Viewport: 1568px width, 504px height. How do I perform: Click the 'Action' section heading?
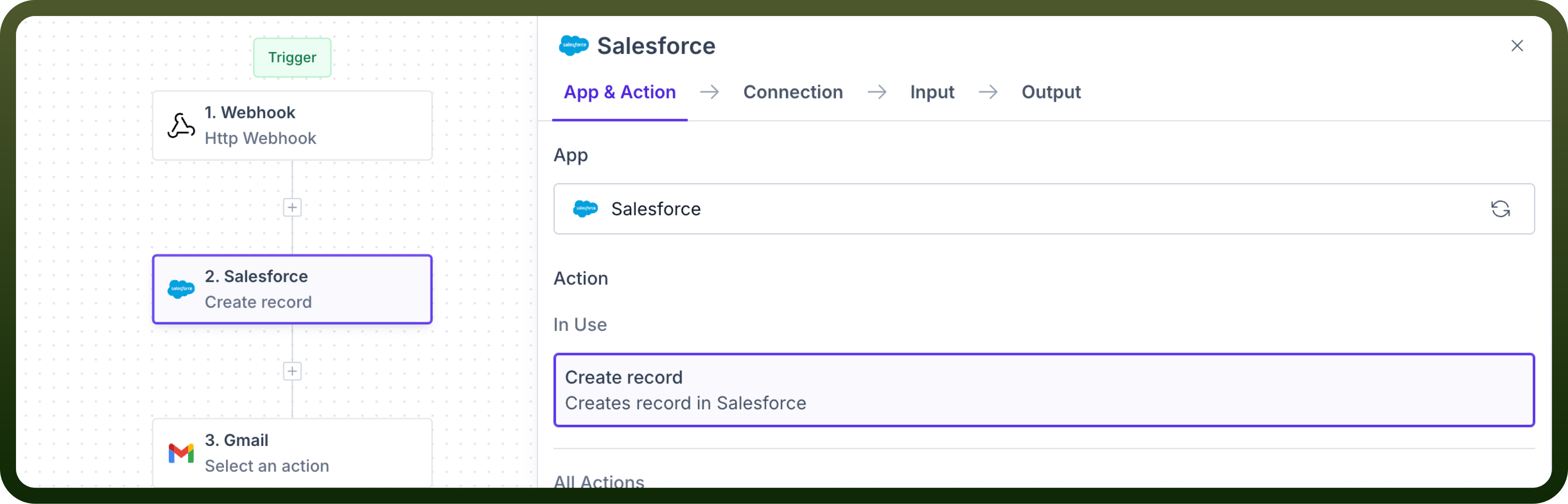tap(580, 279)
